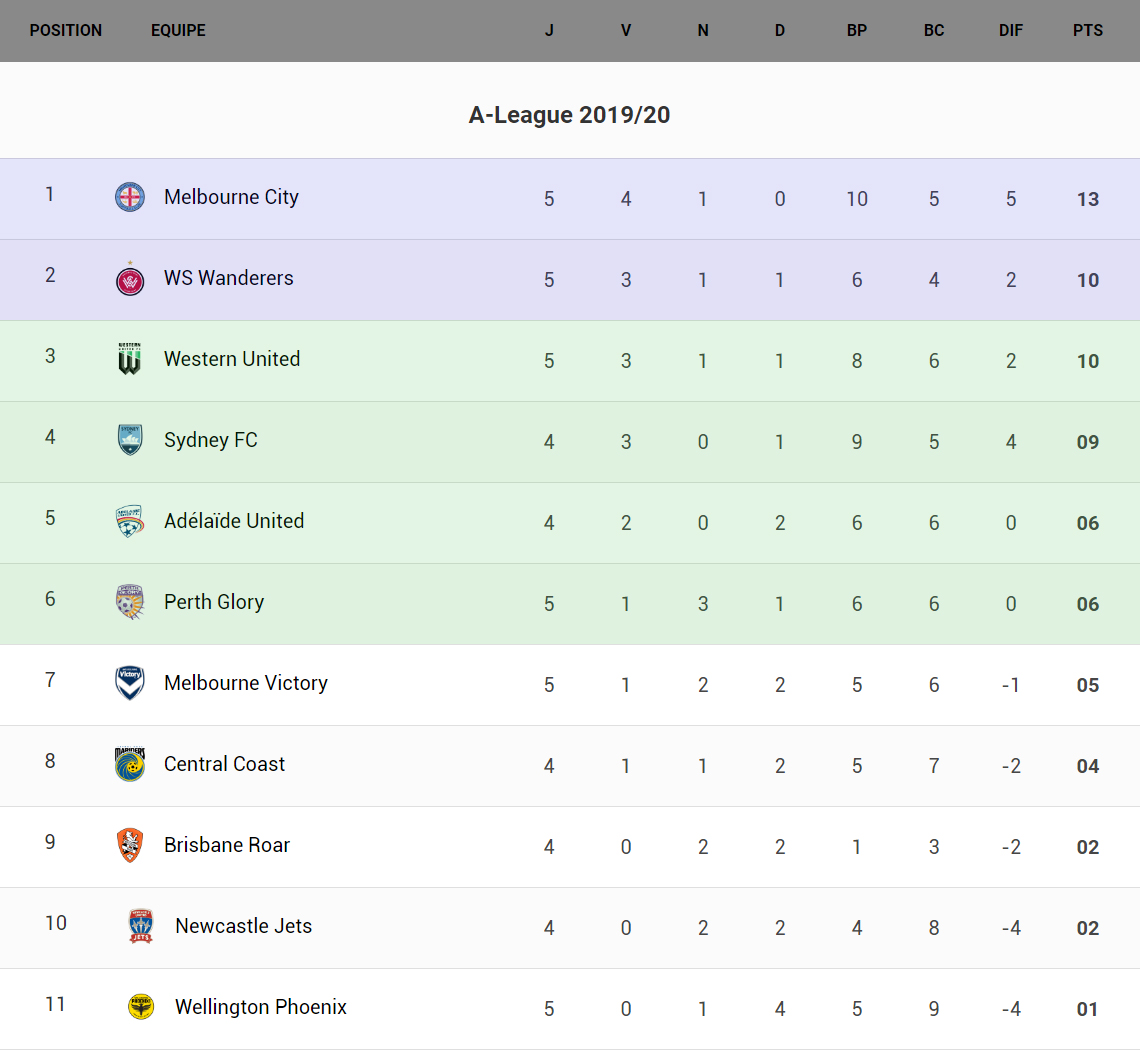
Task: Click the Western United team logo
Action: (130, 359)
